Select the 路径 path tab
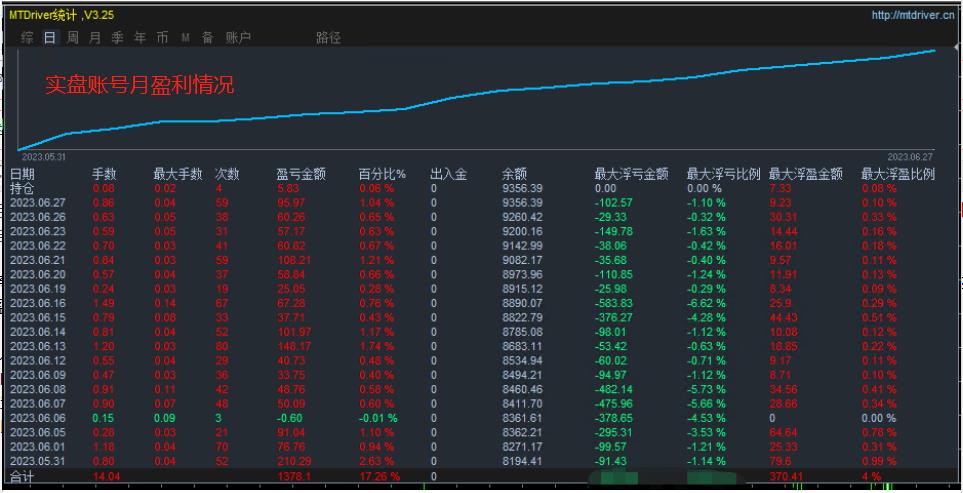Viewport: 963px width, 493px height. pos(328,38)
